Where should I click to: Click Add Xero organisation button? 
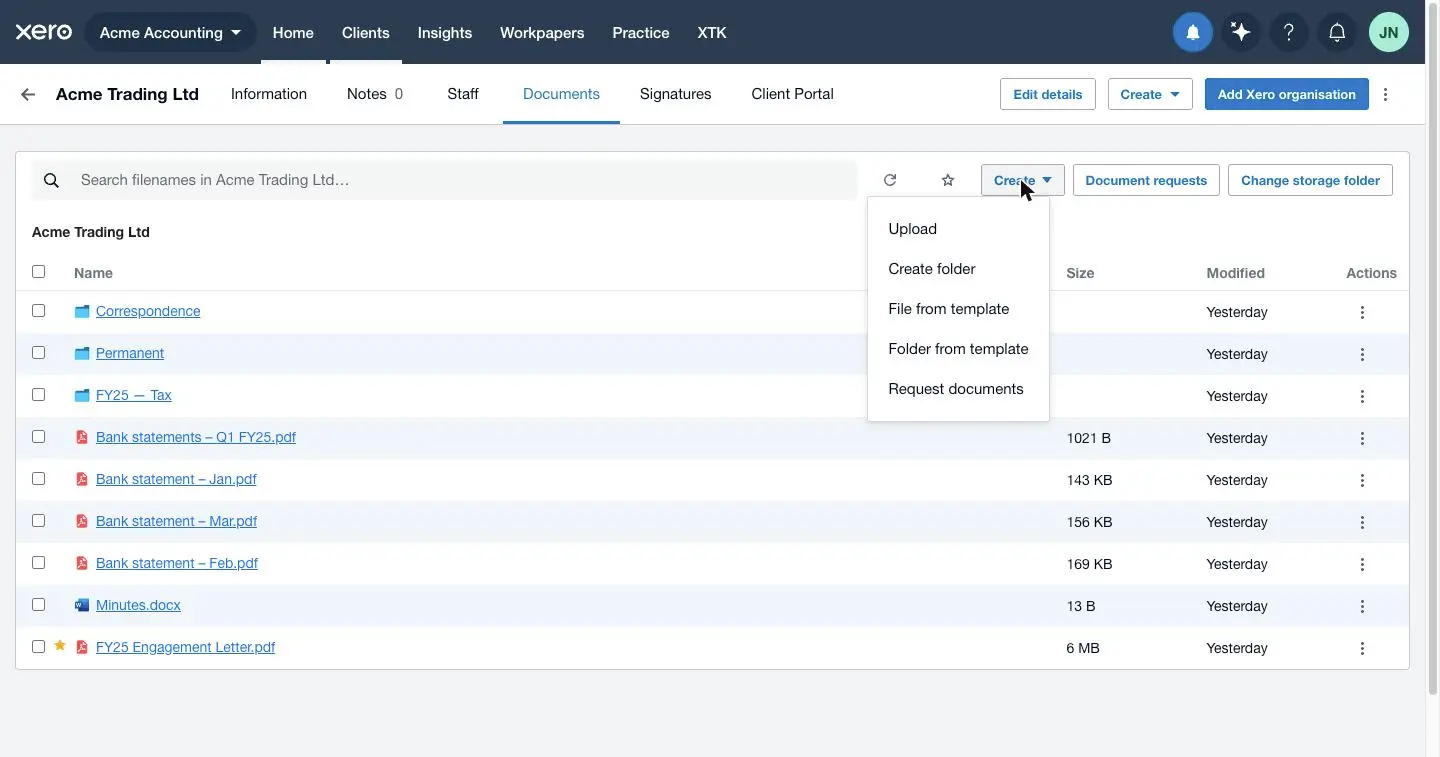(1287, 94)
